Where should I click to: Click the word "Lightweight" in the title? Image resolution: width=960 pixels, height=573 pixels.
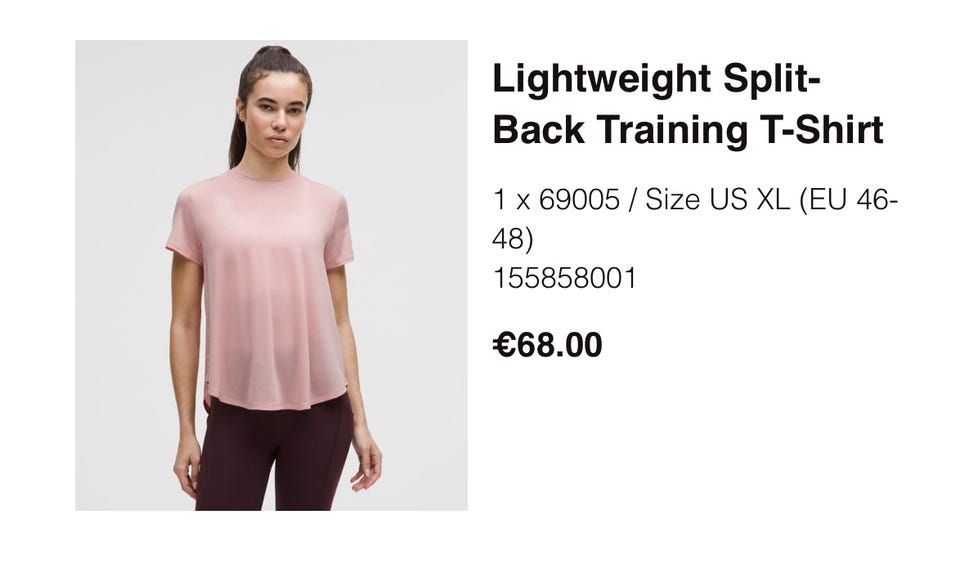click(x=601, y=80)
